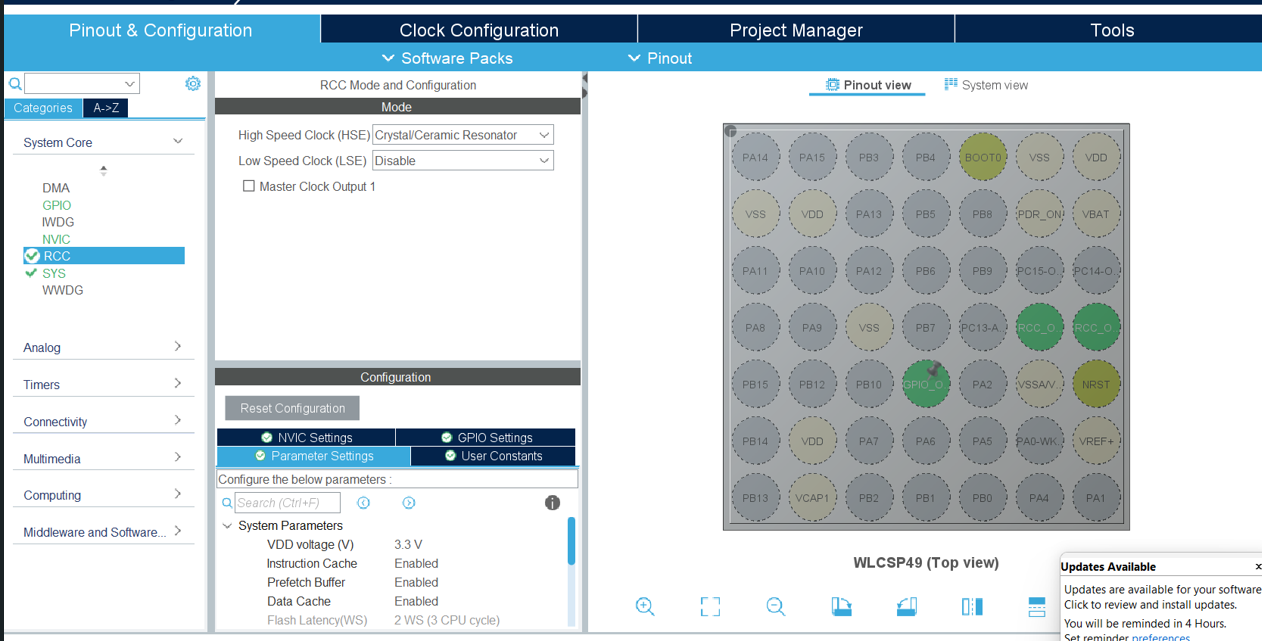
Task: Go to next parameter search result
Action: [409, 503]
